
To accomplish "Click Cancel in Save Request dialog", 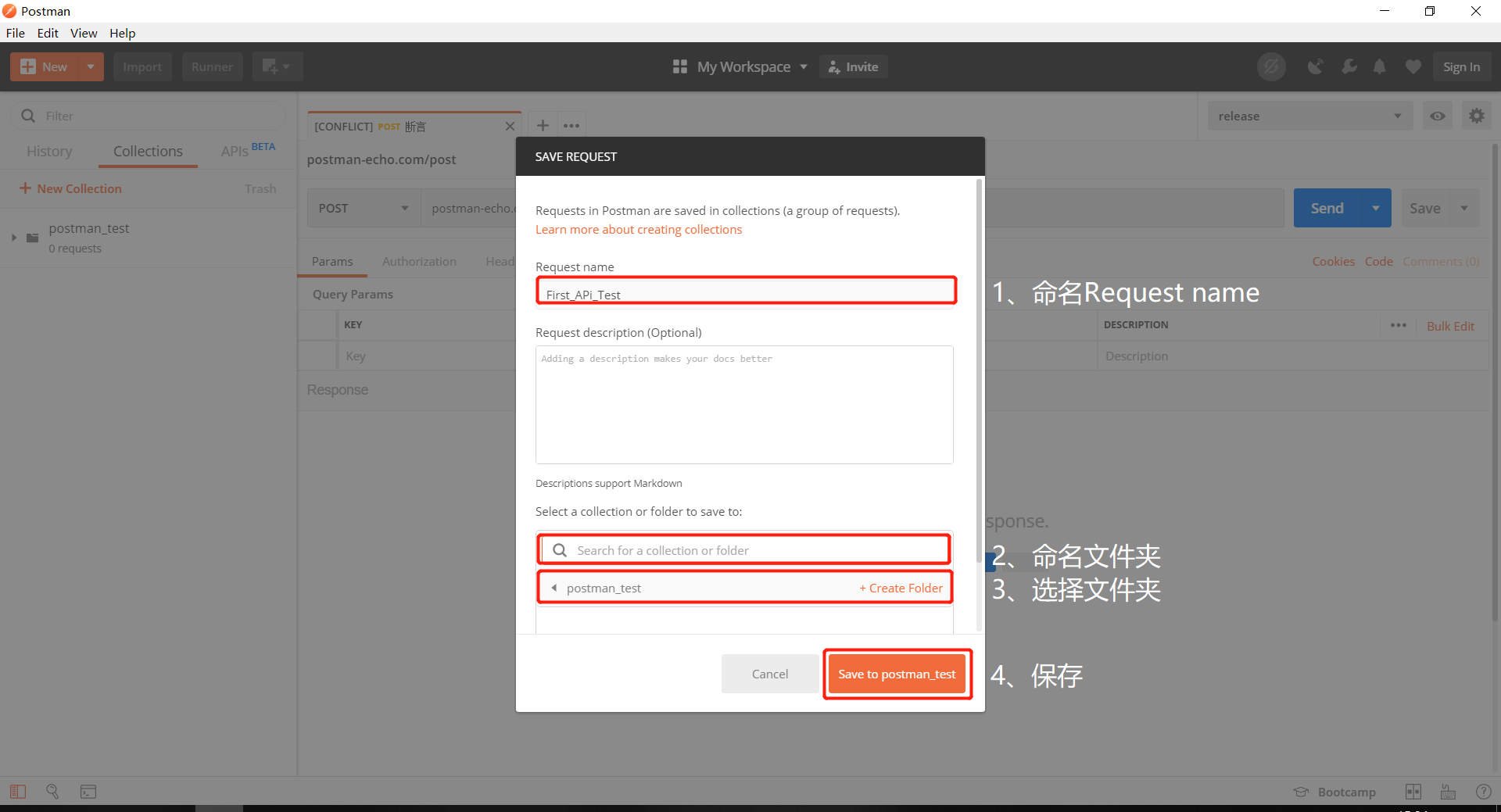I will pyautogui.click(x=769, y=674).
